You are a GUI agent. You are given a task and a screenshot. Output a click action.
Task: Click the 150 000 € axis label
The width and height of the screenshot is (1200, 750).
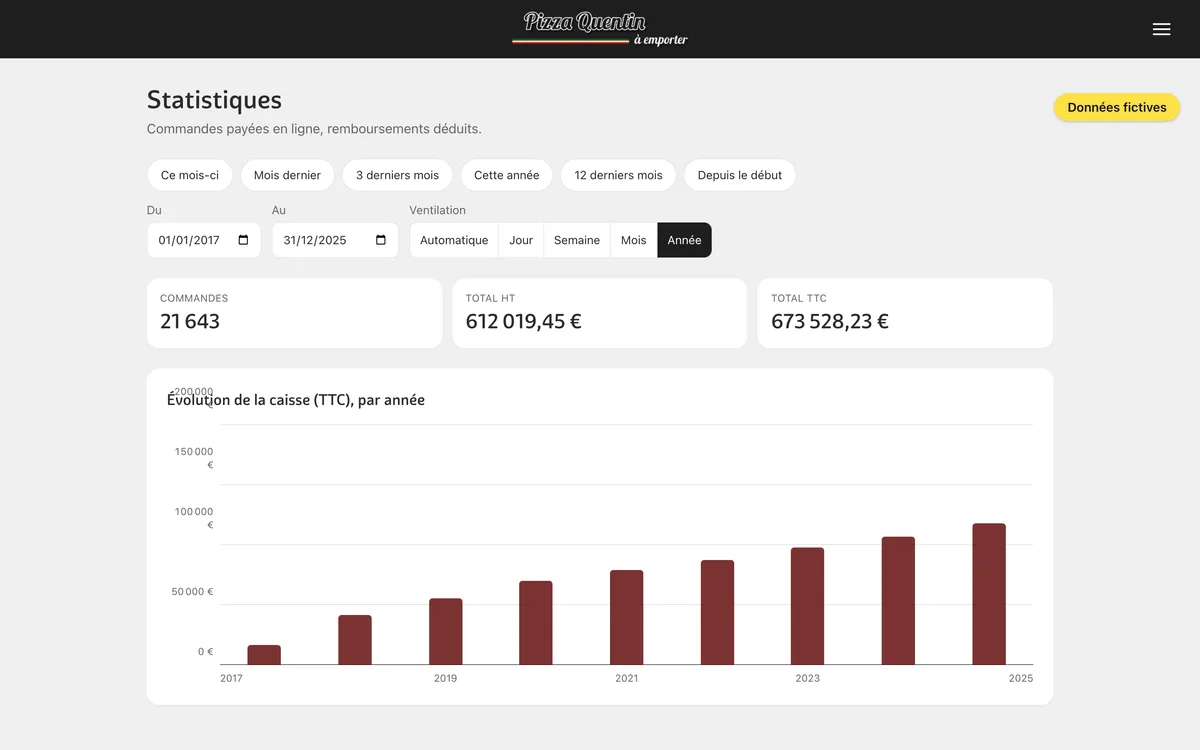pyautogui.click(x=194, y=458)
